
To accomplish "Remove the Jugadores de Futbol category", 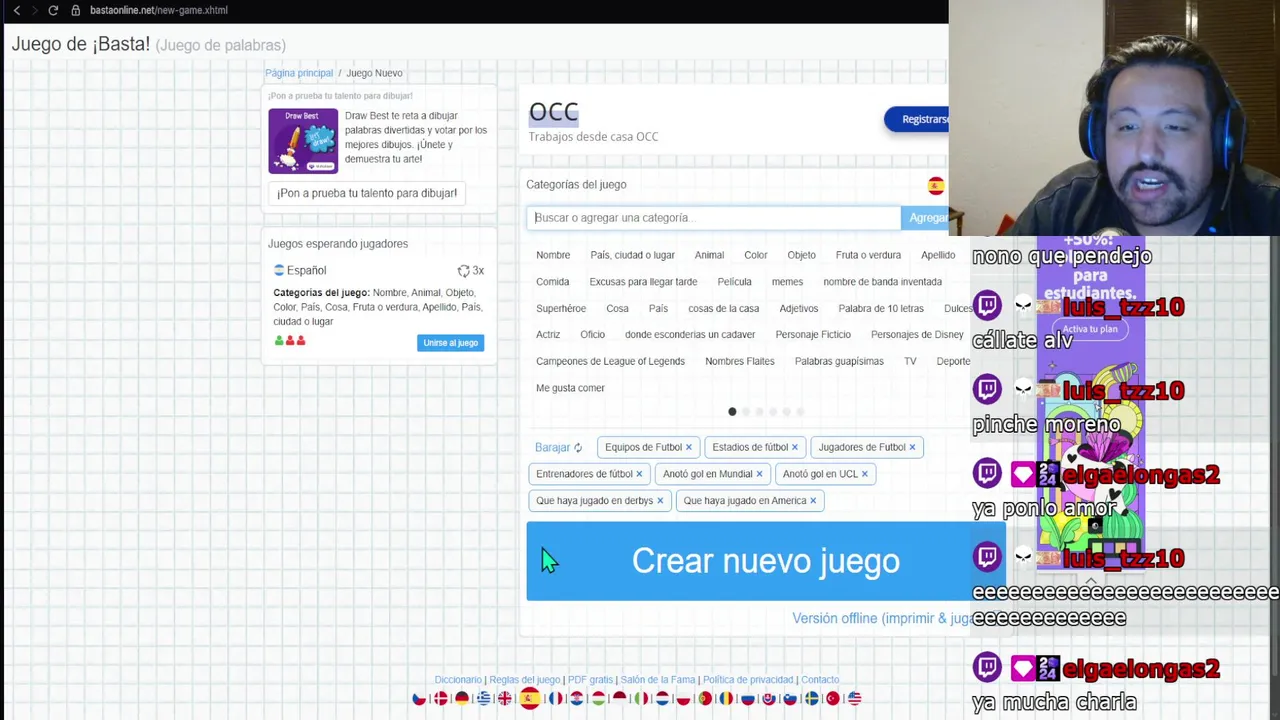I will click(912, 447).
